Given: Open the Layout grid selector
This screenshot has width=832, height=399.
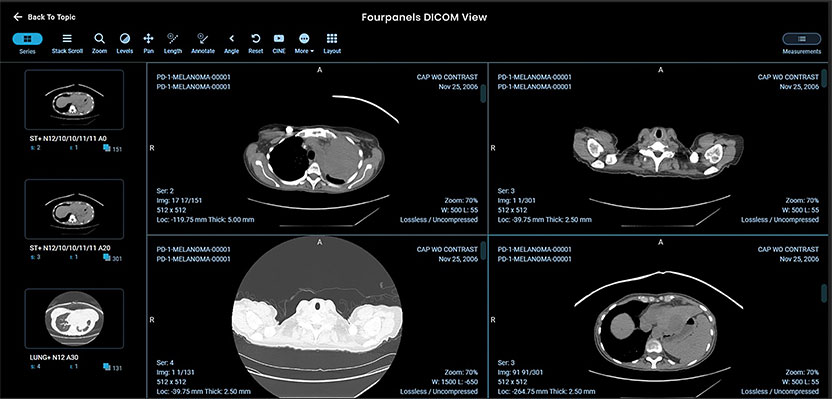Looking at the screenshot, I should tap(332, 39).
